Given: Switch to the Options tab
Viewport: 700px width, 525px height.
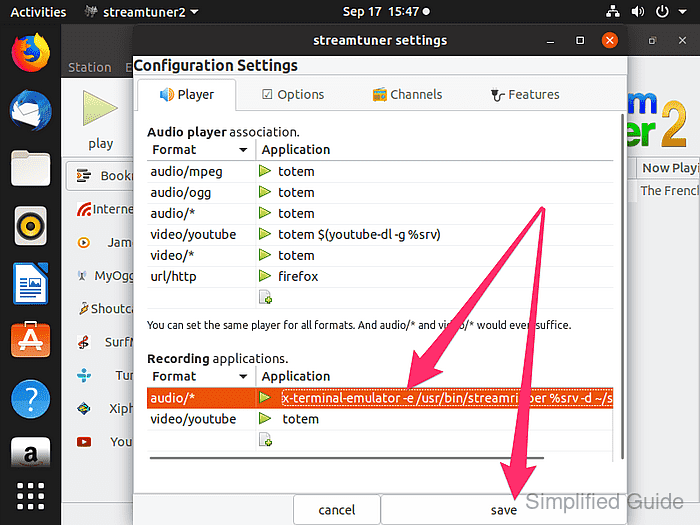Looking at the screenshot, I should pos(292,95).
